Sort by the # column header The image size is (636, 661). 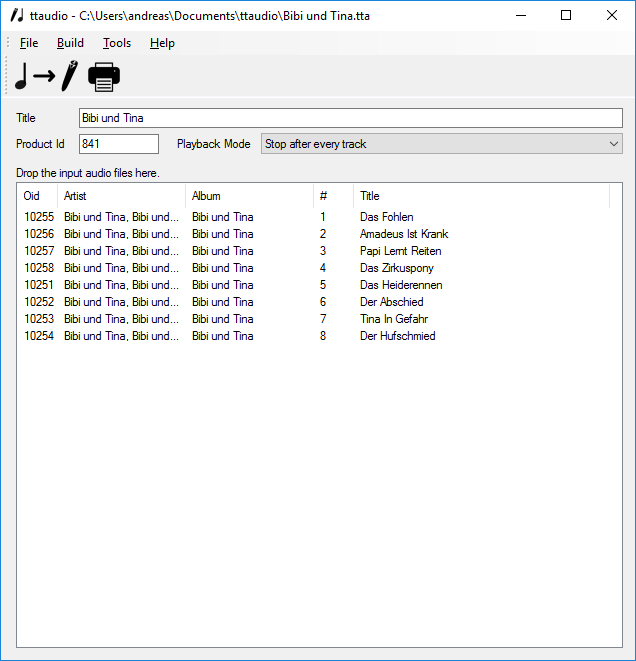(333, 196)
